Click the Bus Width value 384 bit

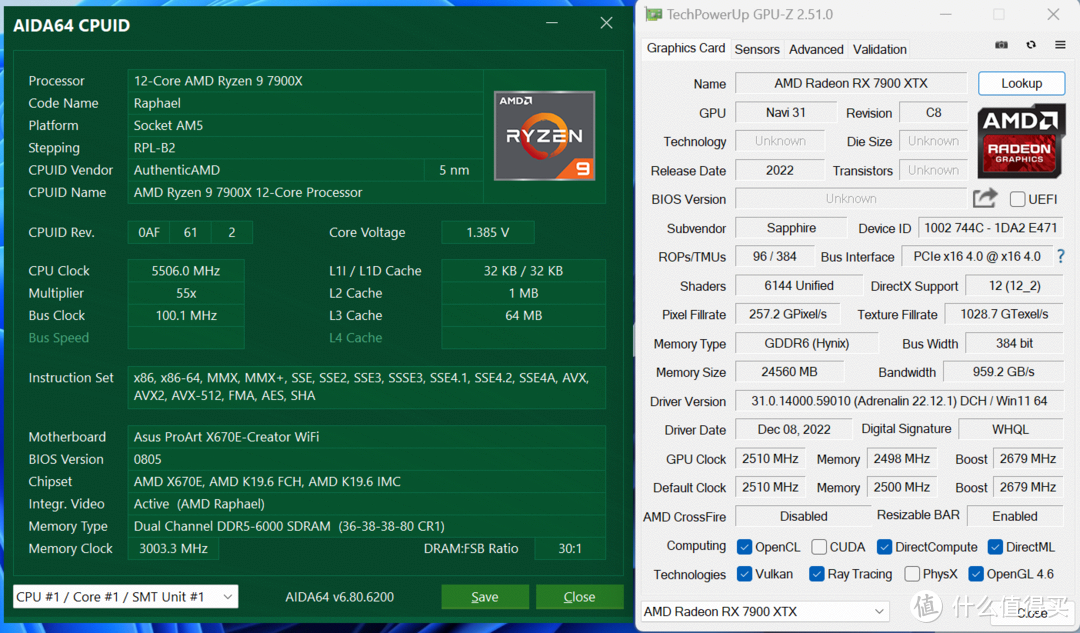coord(1015,343)
